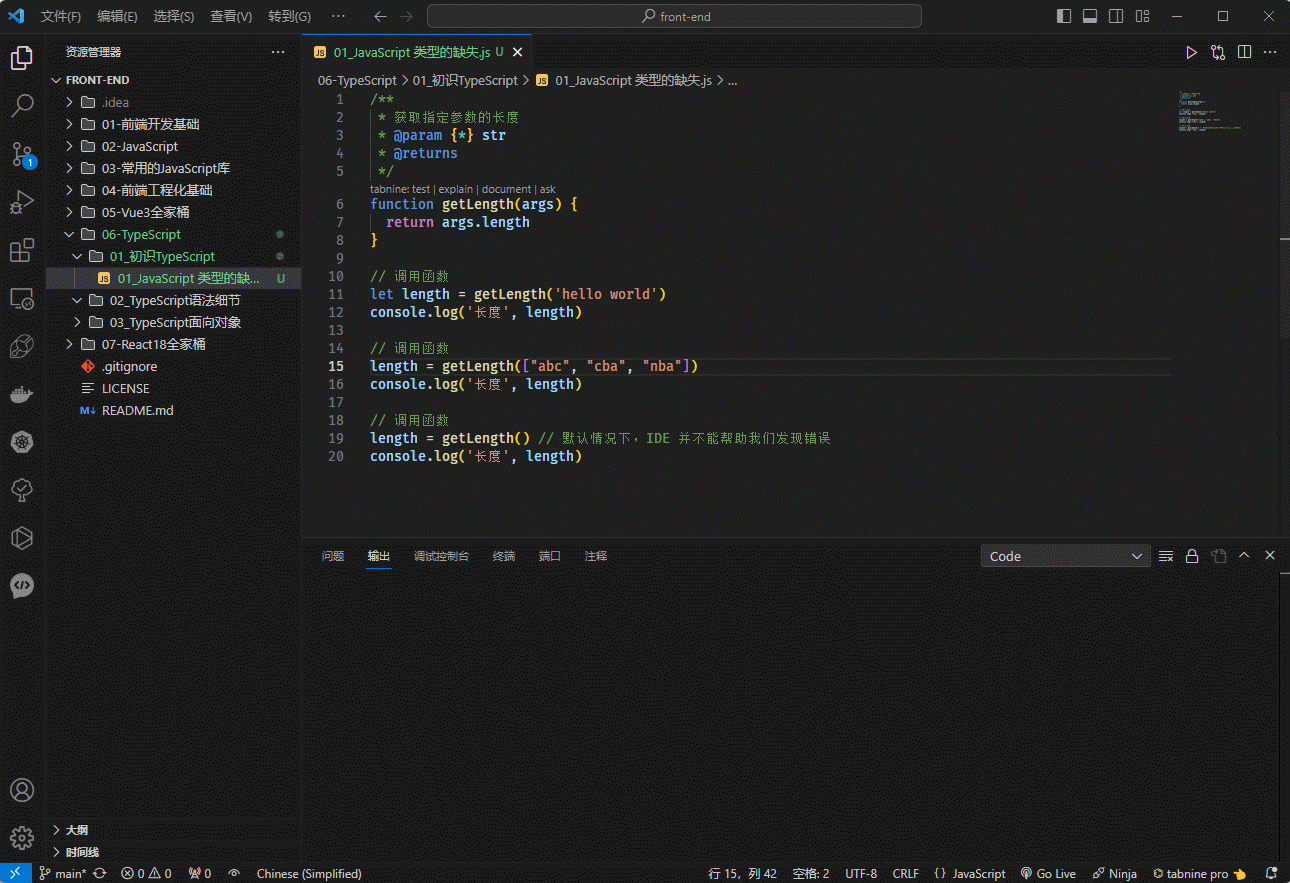The width and height of the screenshot is (1290, 883).
Task: Click tabnine 'explain' code lens link
Action: coord(456,189)
